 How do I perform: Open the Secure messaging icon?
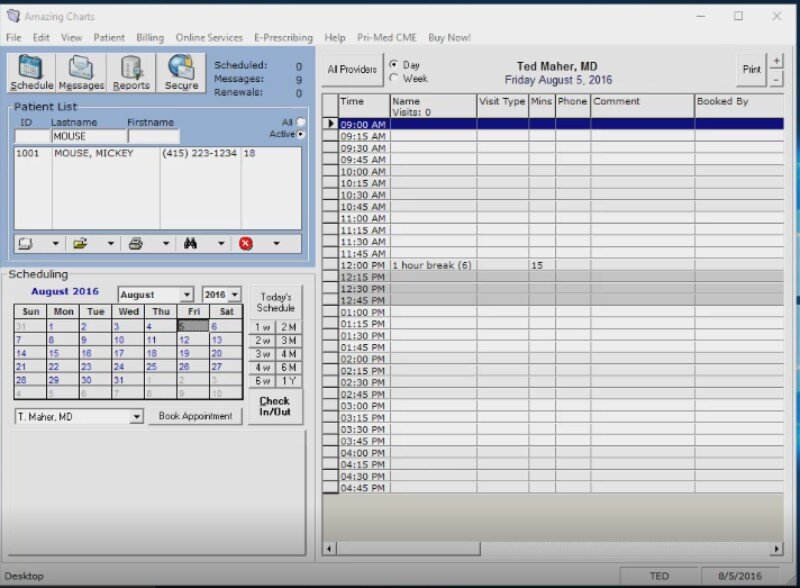click(x=181, y=73)
